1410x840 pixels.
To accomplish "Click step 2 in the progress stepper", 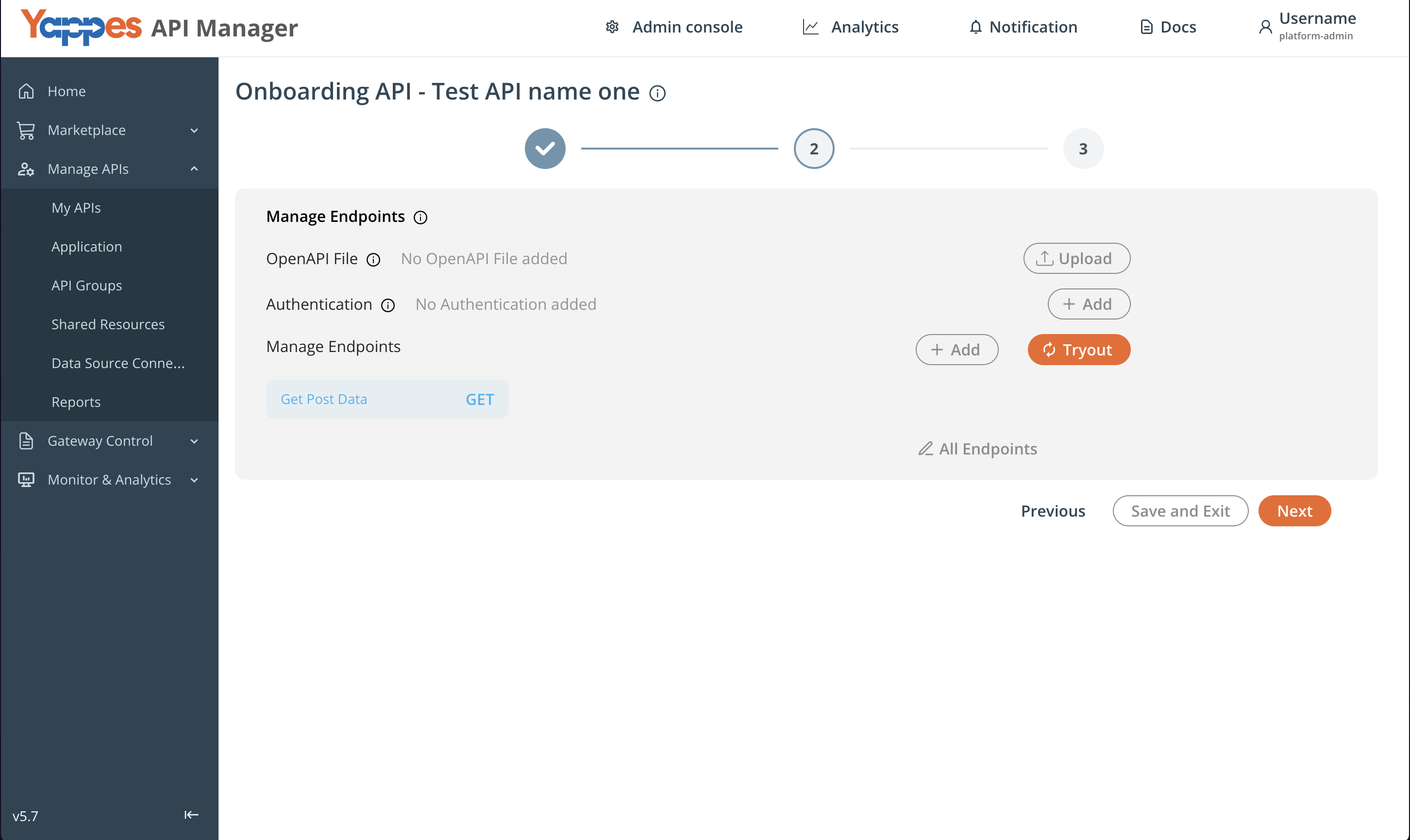I will (814, 148).
